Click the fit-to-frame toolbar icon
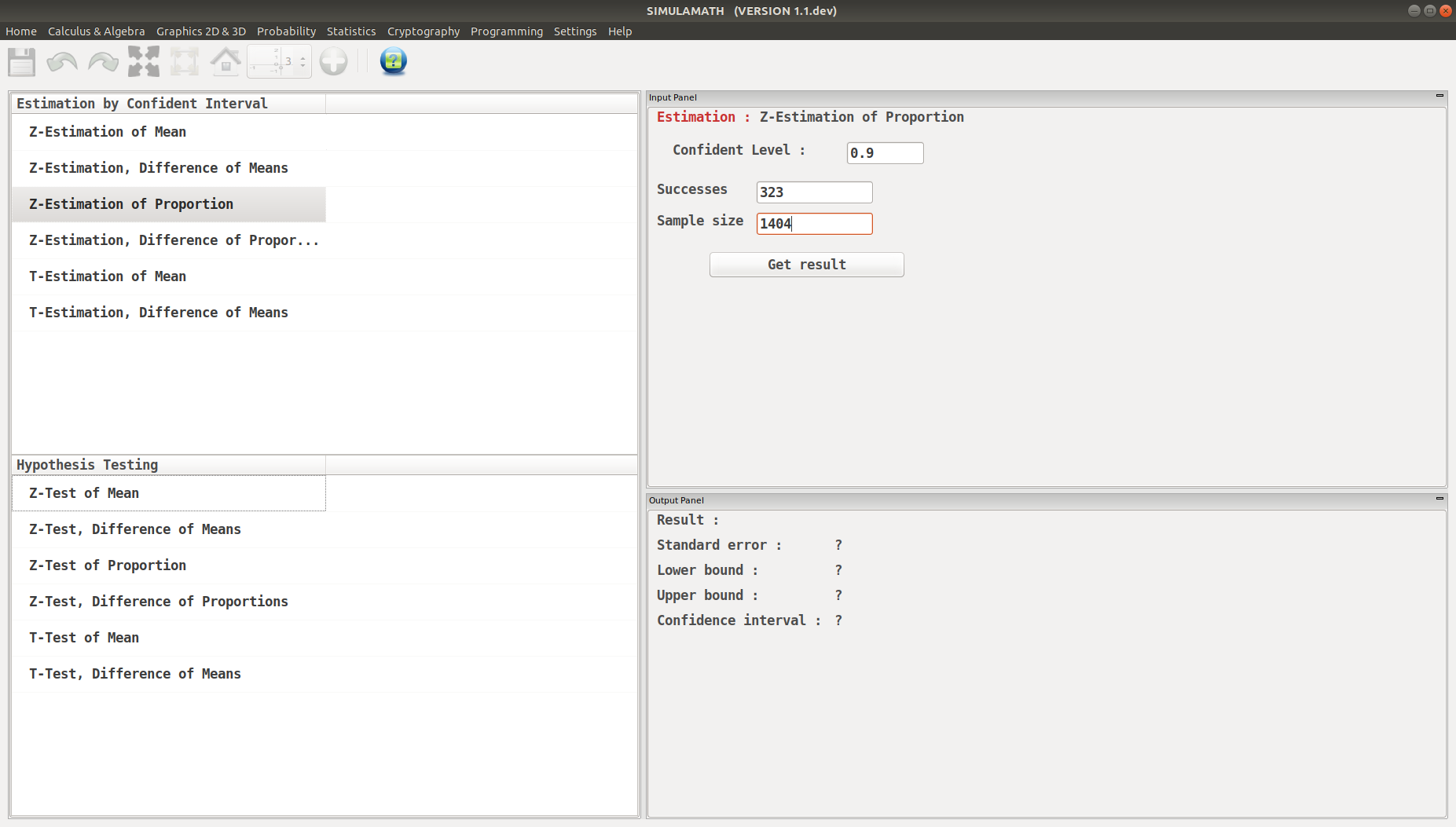The width and height of the screenshot is (1456, 827). 185,61
